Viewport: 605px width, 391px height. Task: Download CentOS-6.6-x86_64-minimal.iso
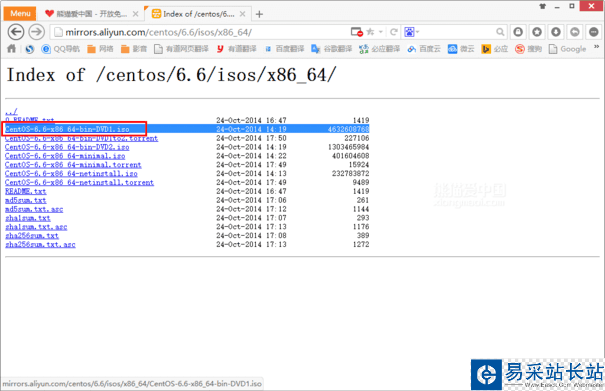click(x=65, y=156)
